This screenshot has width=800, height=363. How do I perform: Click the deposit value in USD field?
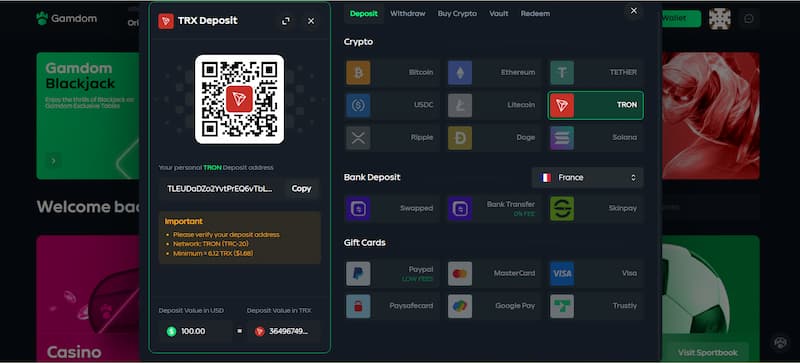(x=195, y=331)
